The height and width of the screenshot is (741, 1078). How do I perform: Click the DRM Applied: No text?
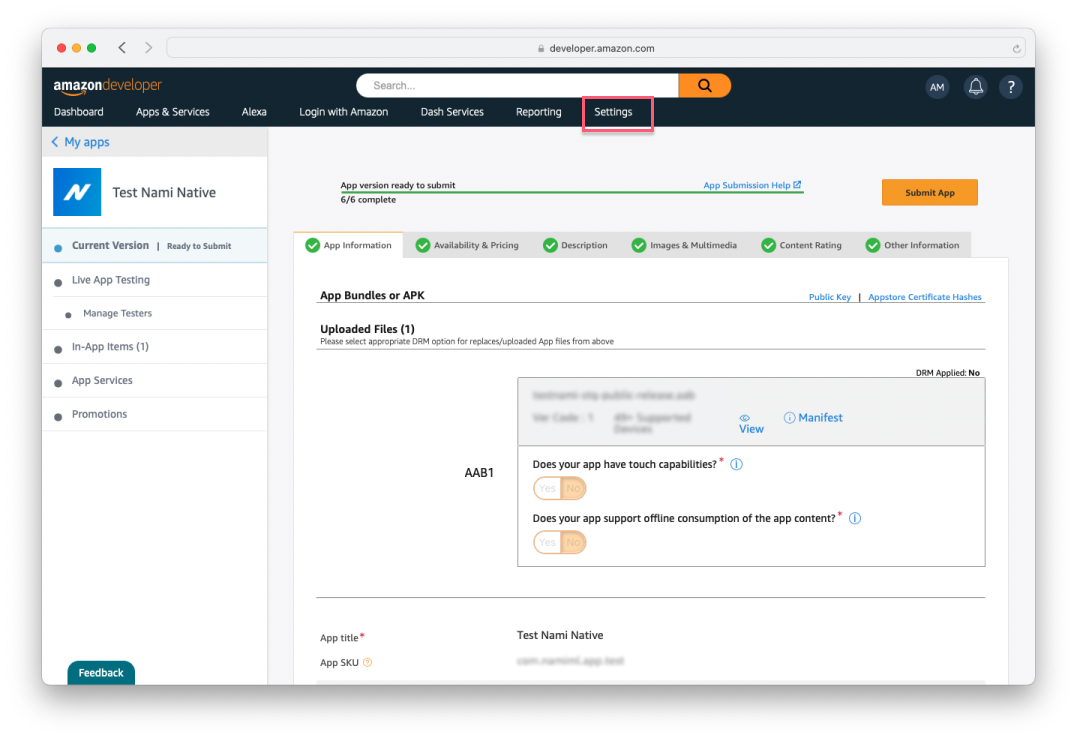947,373
